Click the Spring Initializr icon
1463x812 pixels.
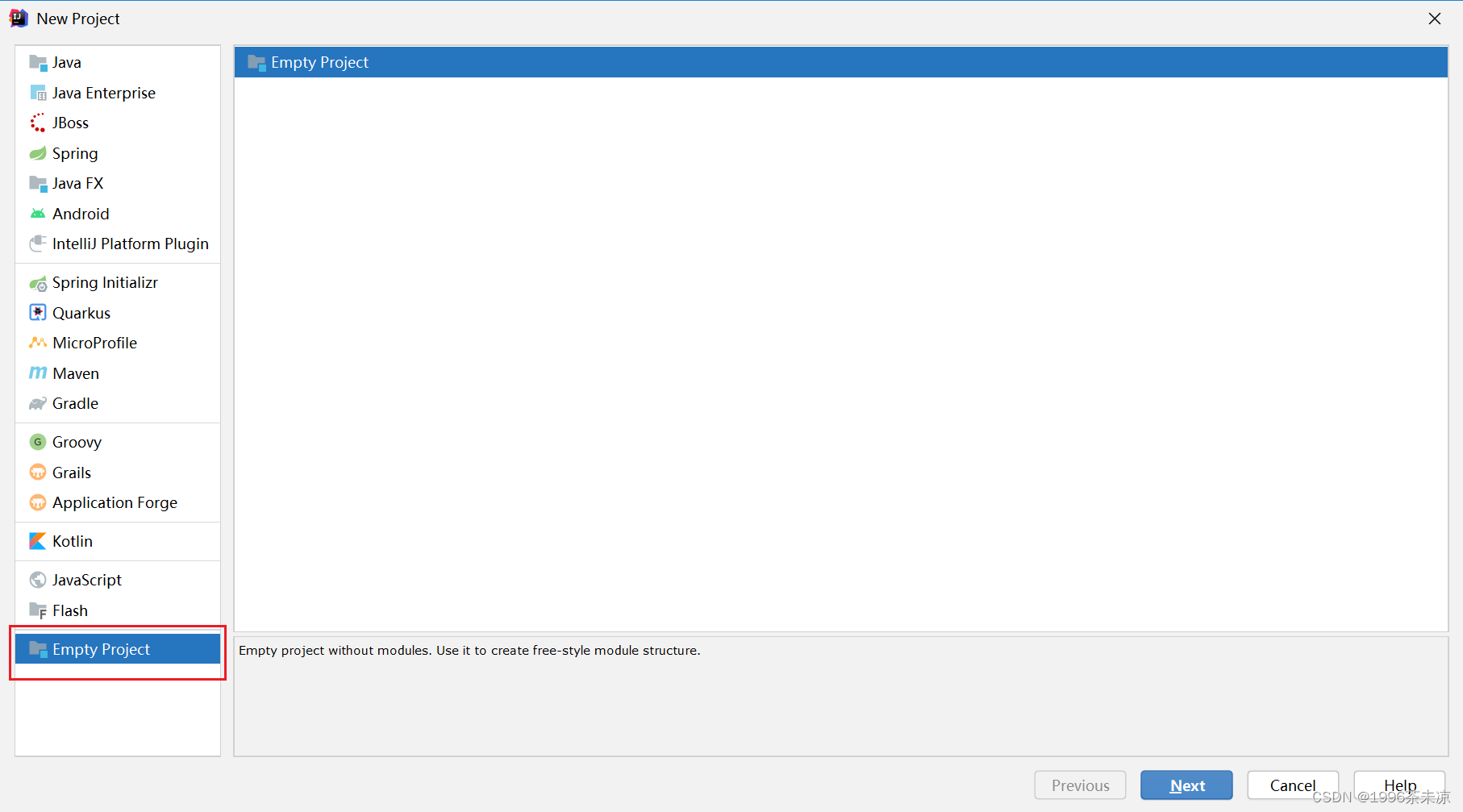coord(38,283)
